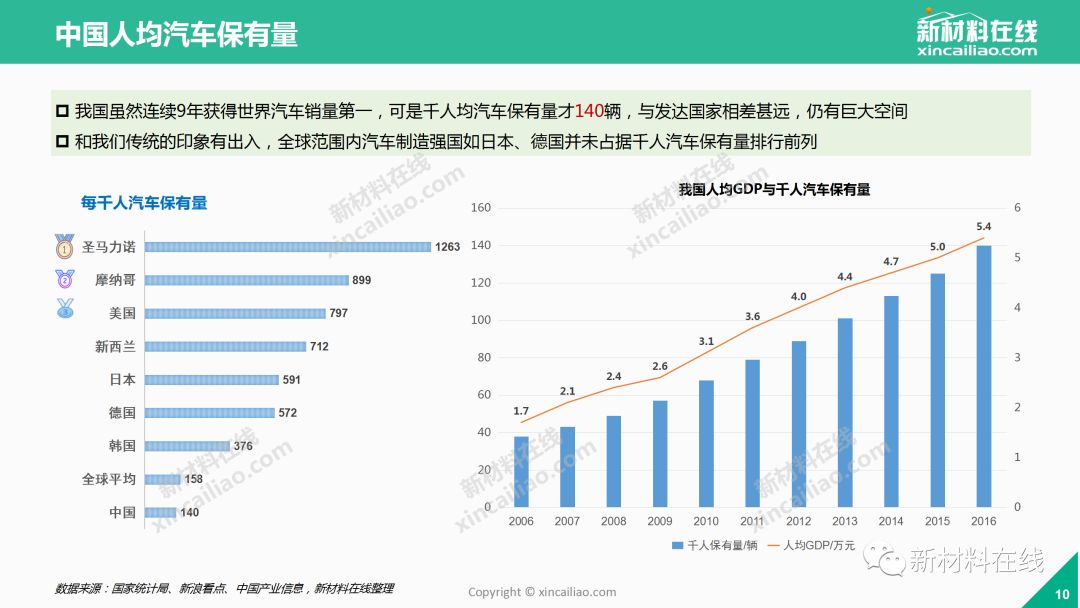This screenshot has height=608, width=1080.
Task: Click the bronze medal icon beside 美国
Action: pyautogui.click(x=65, y=309)
